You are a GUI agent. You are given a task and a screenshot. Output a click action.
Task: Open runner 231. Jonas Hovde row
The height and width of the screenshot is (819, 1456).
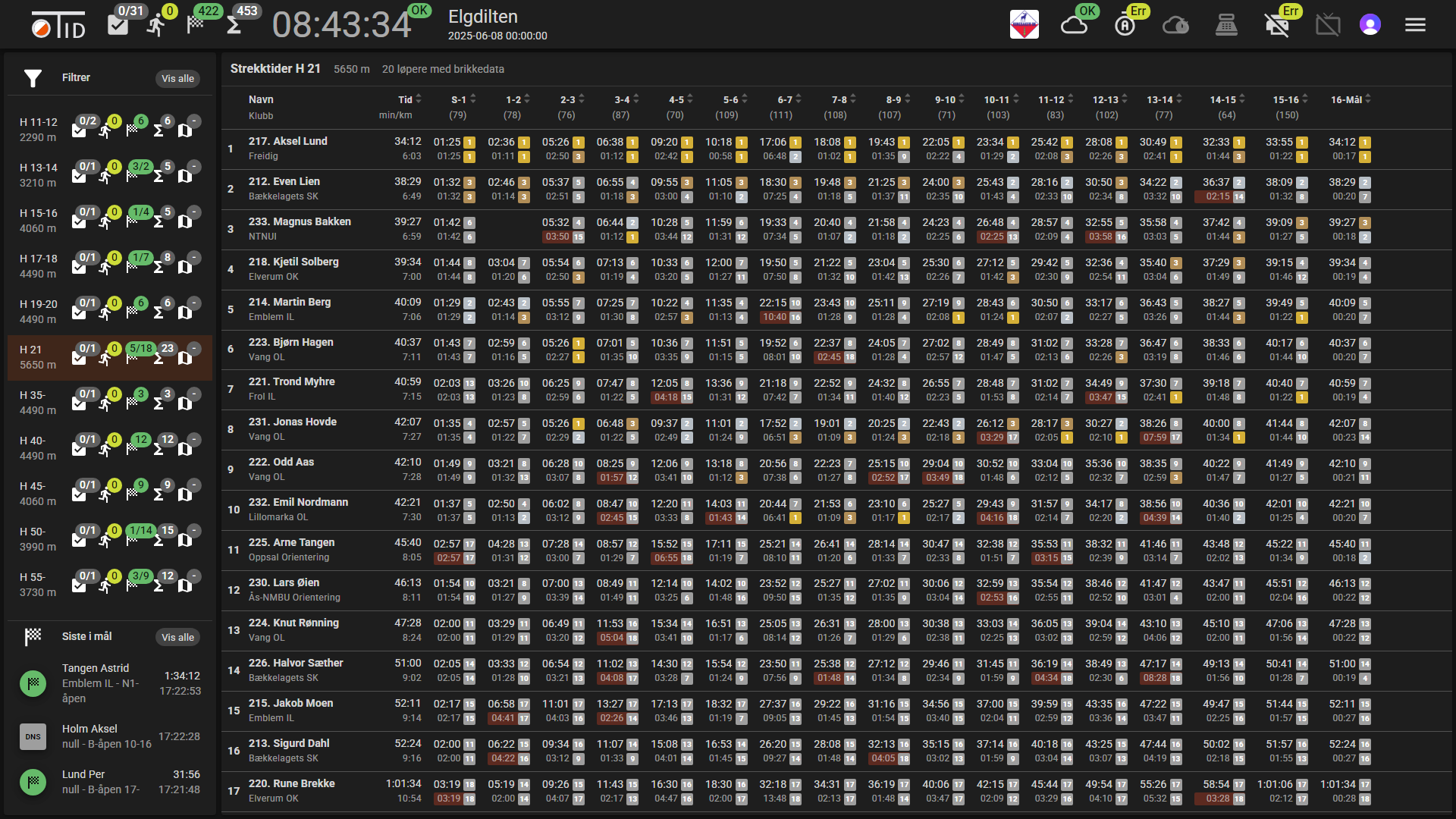click(x=837, y=429)
